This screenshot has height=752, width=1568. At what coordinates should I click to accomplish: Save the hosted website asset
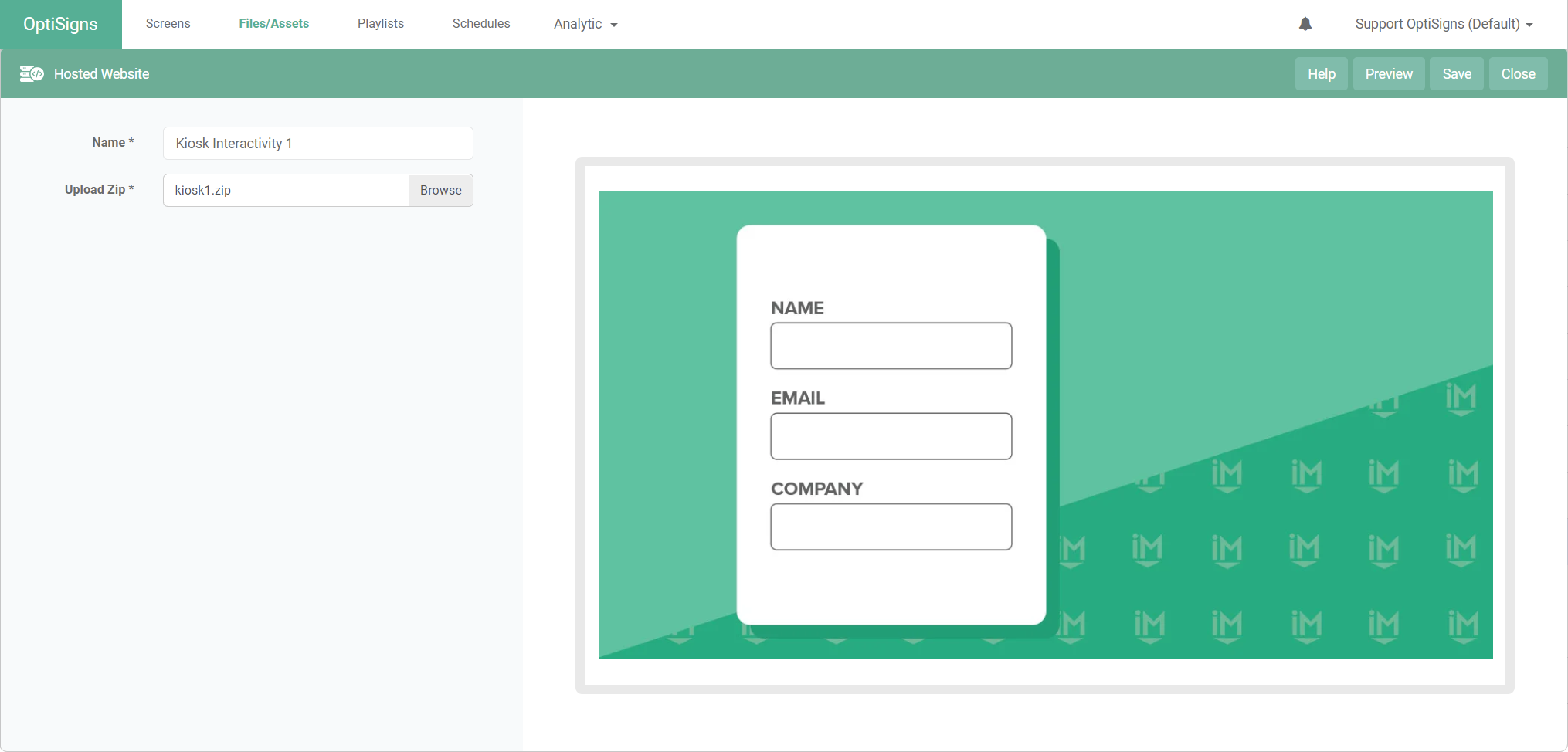(1456, 74)
